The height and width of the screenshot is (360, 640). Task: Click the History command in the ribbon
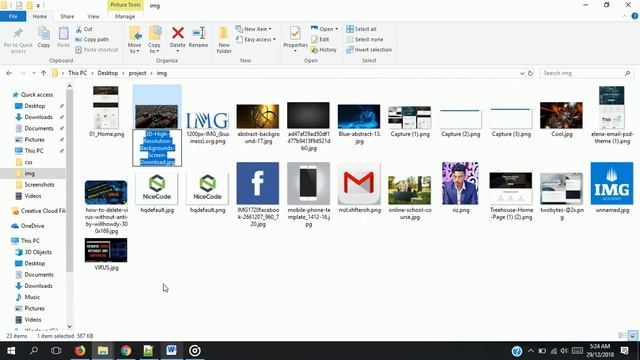point(324,50)
